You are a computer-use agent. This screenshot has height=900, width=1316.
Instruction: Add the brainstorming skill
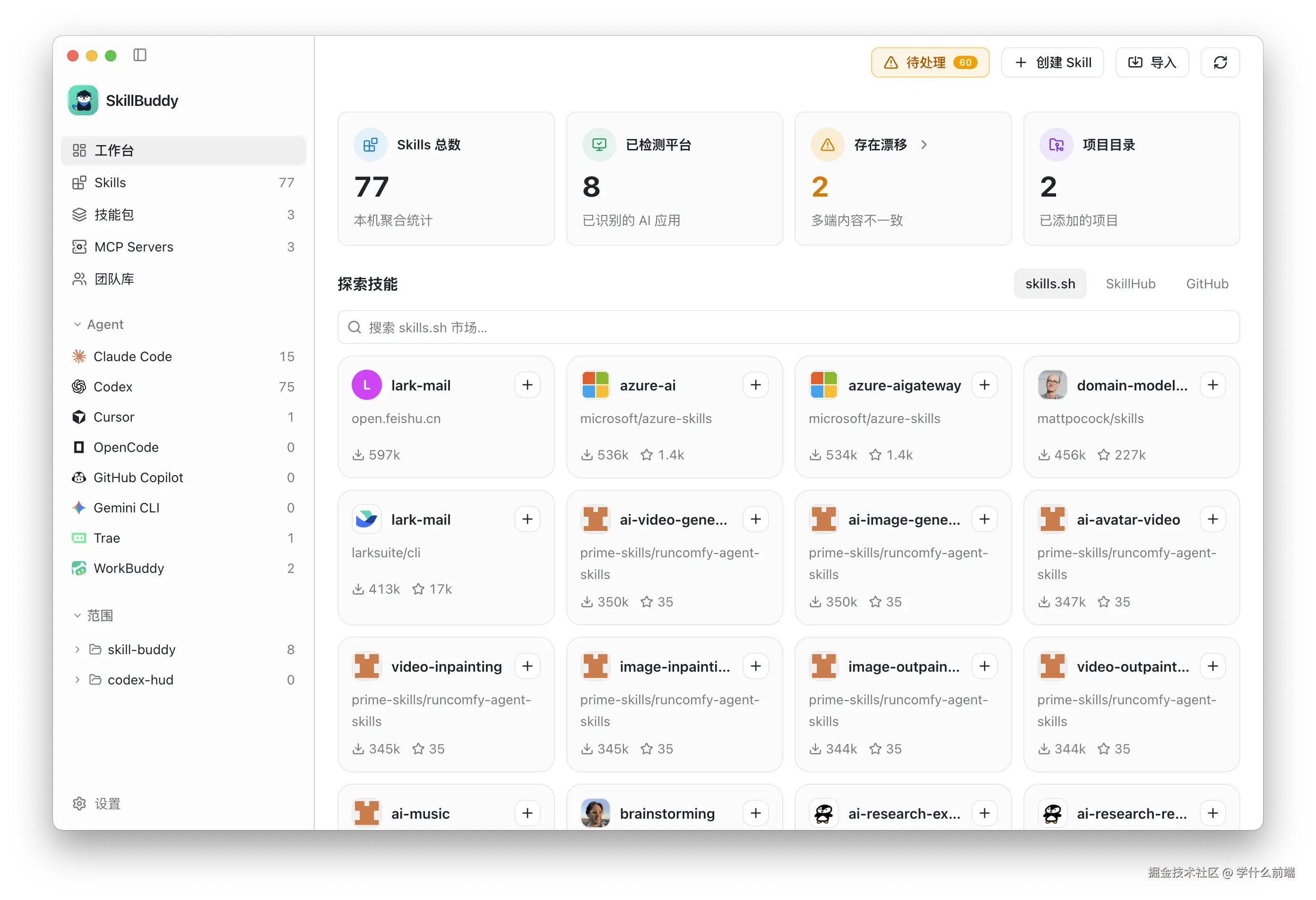click(x=755, y=813)
